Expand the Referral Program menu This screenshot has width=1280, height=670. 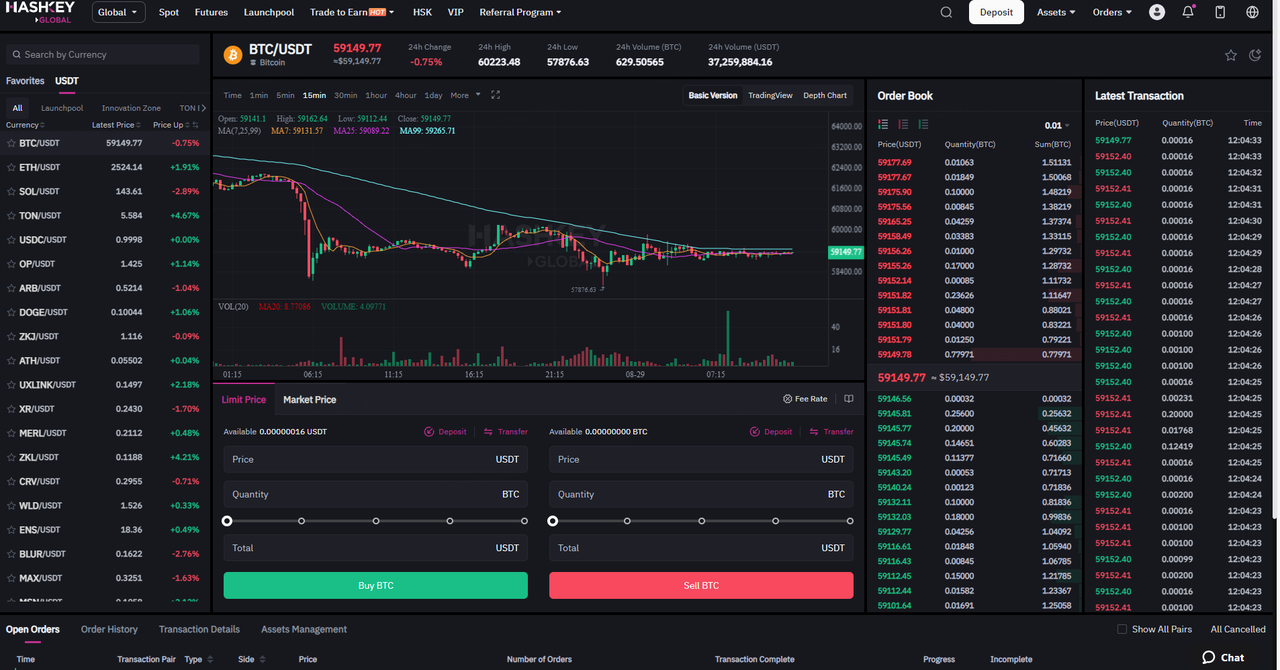coord(520,12)
